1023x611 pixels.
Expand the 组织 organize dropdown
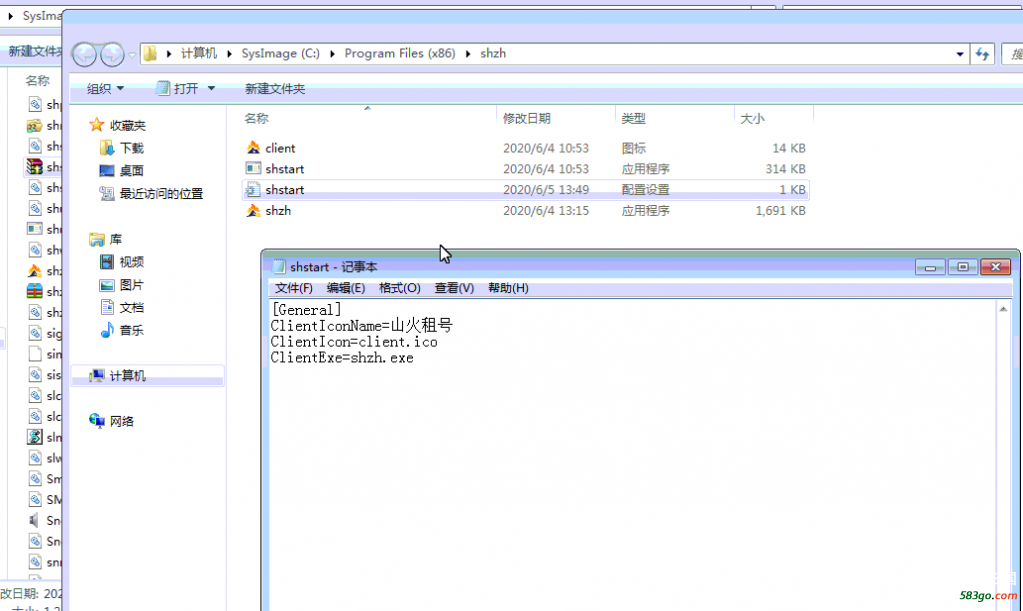[x=105, y=88]
